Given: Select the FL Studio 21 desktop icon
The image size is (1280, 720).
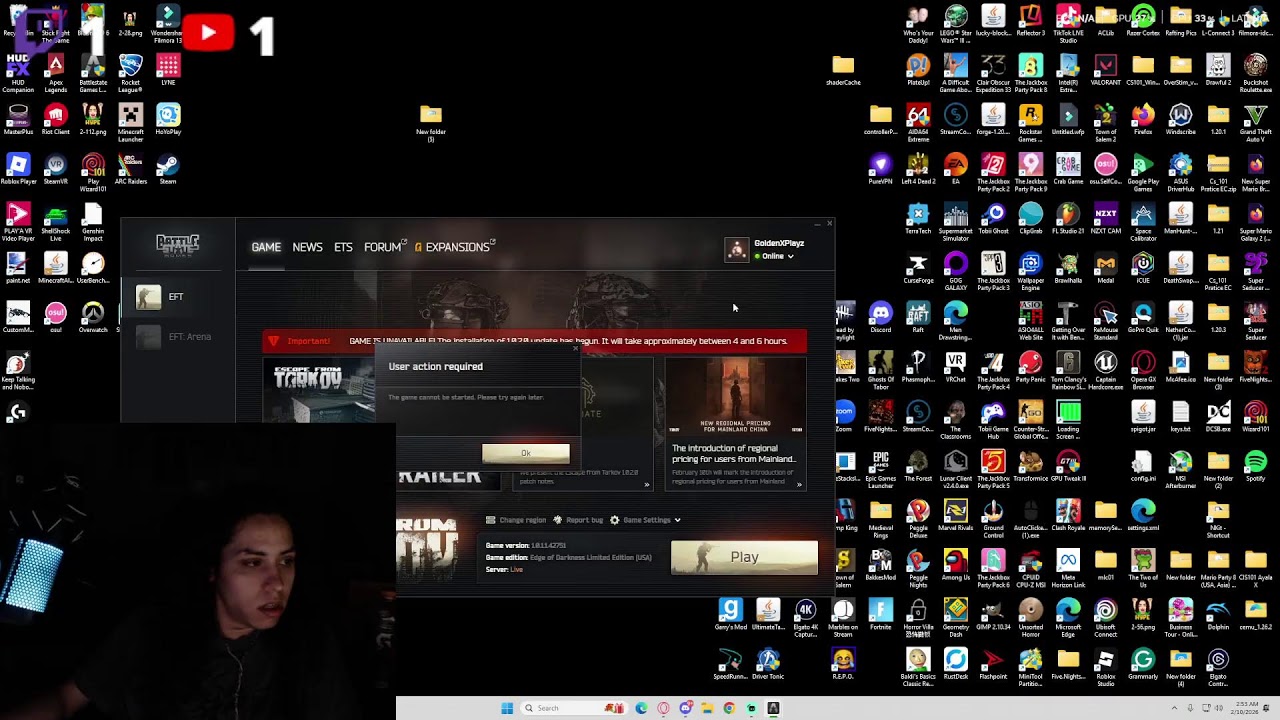Looking at the screenshot, I should [x=1068, y=217].
